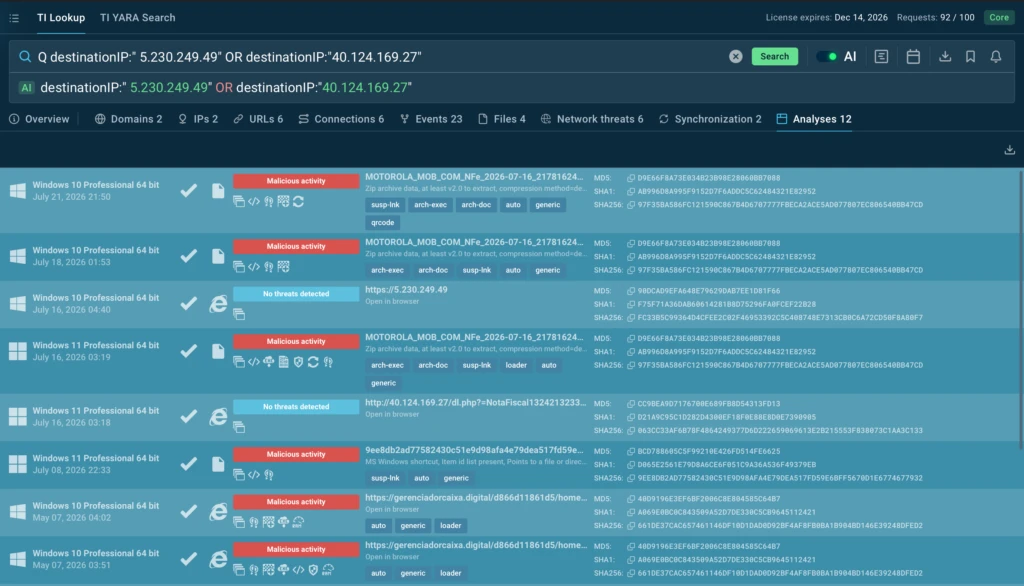Click Internet Explorer icon in May 07 04:02 row
The height and width of the screenshot is (586, 1024).
click(218, 512)
